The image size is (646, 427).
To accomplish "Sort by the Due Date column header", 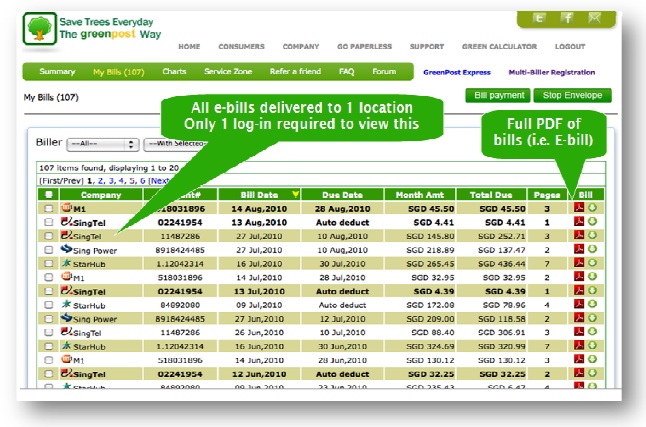I will coord(342,195).
